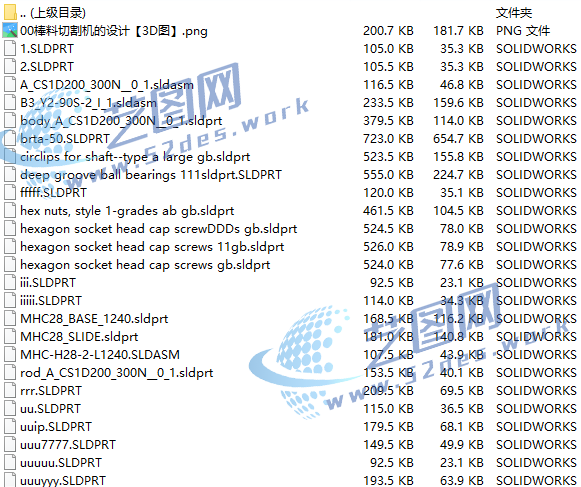Screen dimensions: 581x487
Task: Click the uuu7777.SLDPRT file name
Action: click(x=68, y=445)
